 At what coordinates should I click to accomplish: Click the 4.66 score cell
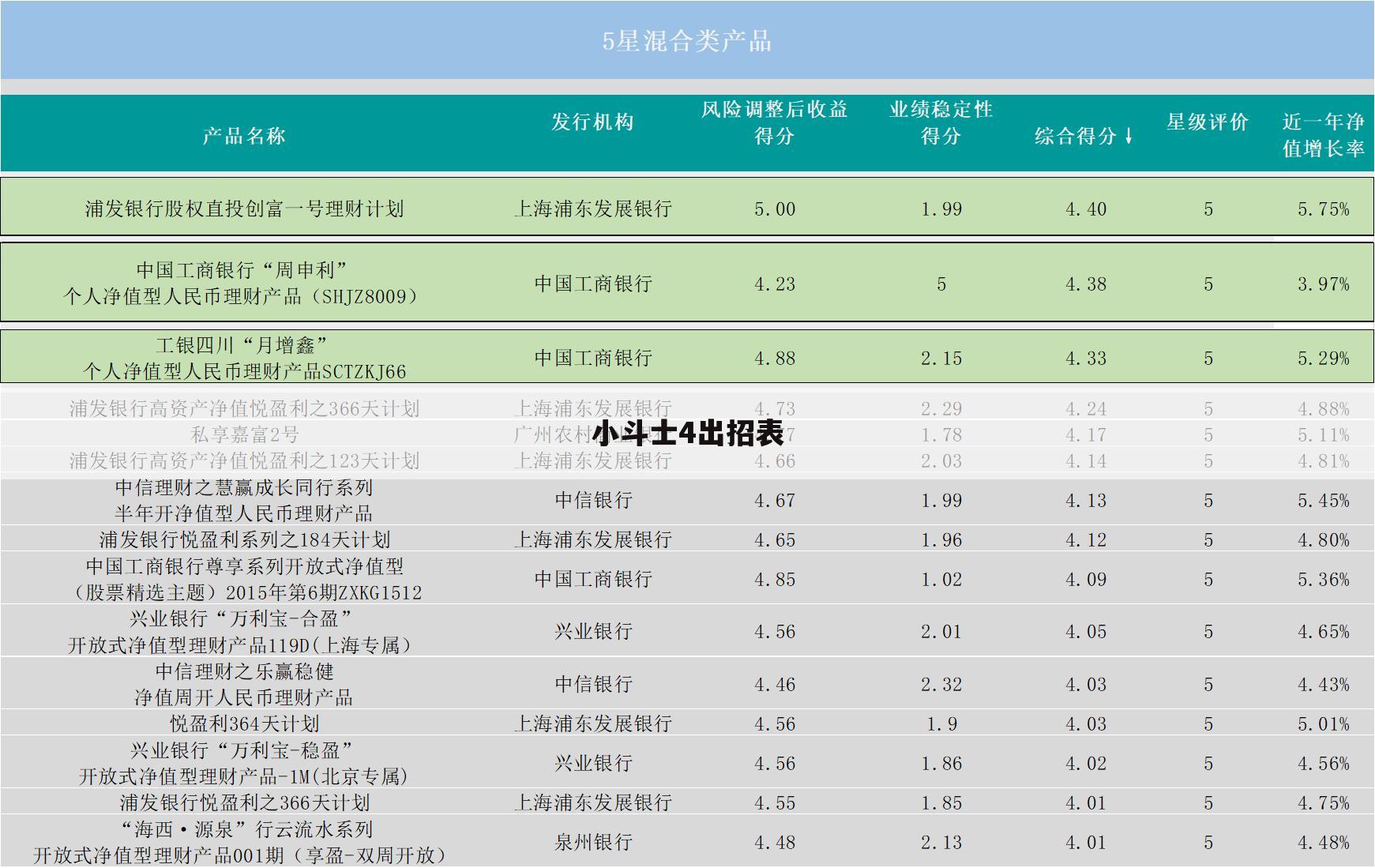(775, 461)
